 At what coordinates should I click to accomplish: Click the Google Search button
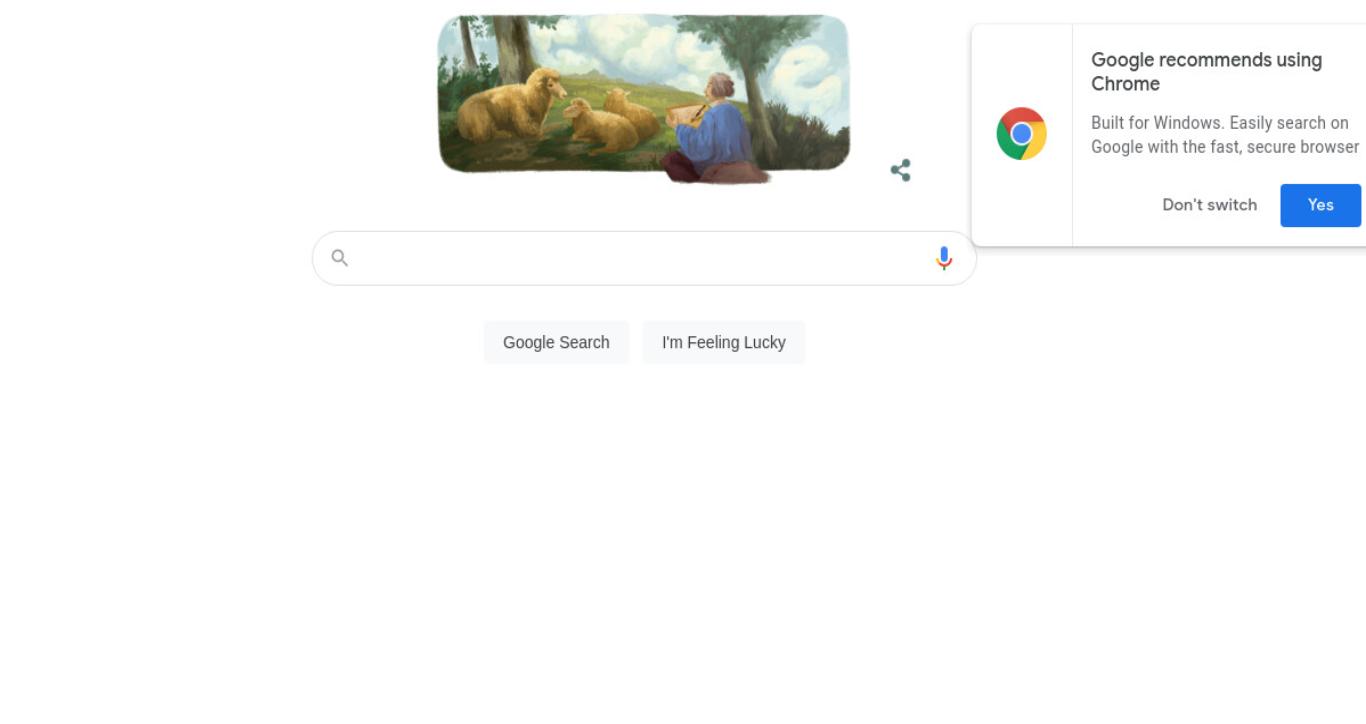556,342
